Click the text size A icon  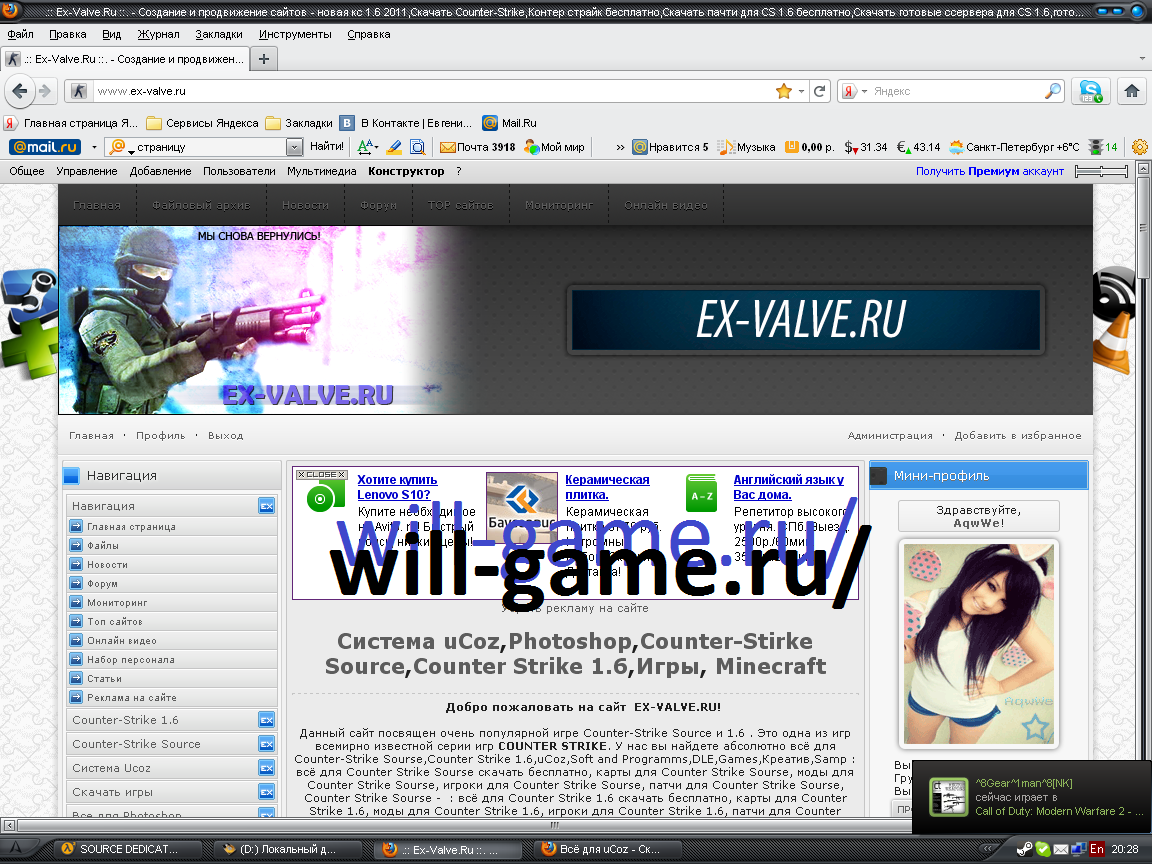367,147
